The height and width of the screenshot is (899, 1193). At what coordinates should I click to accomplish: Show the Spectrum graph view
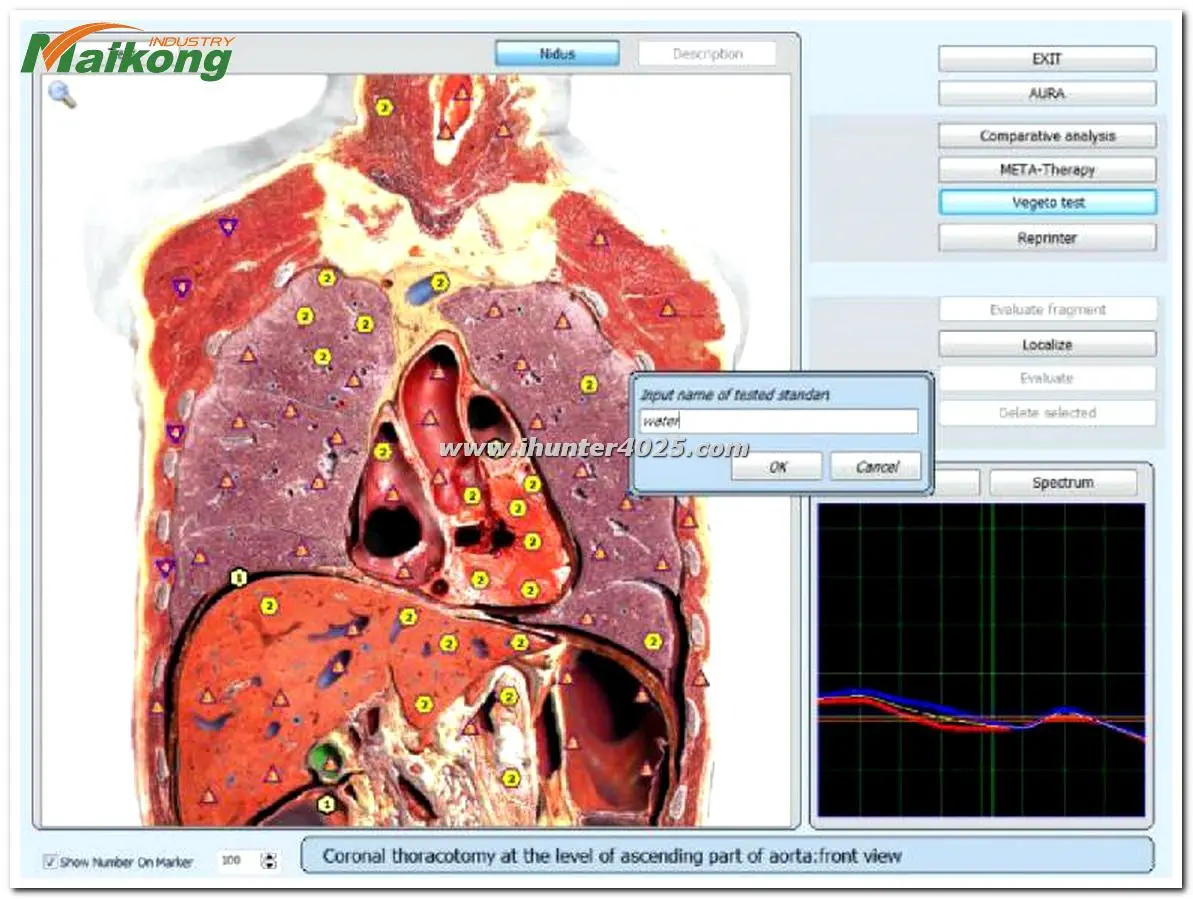[1062, 483]
